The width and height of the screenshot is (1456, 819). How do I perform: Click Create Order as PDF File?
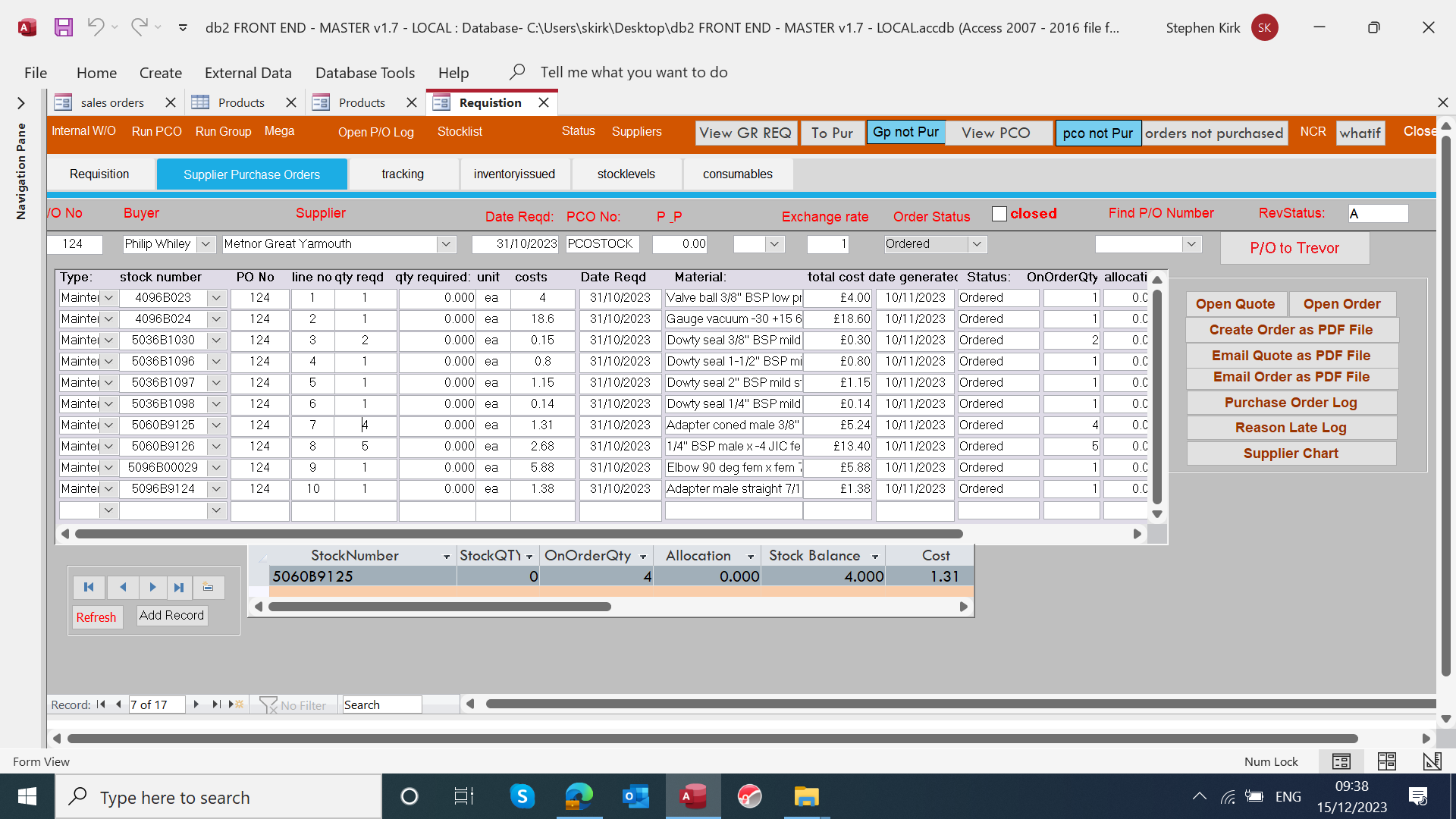click(1291, 330)
